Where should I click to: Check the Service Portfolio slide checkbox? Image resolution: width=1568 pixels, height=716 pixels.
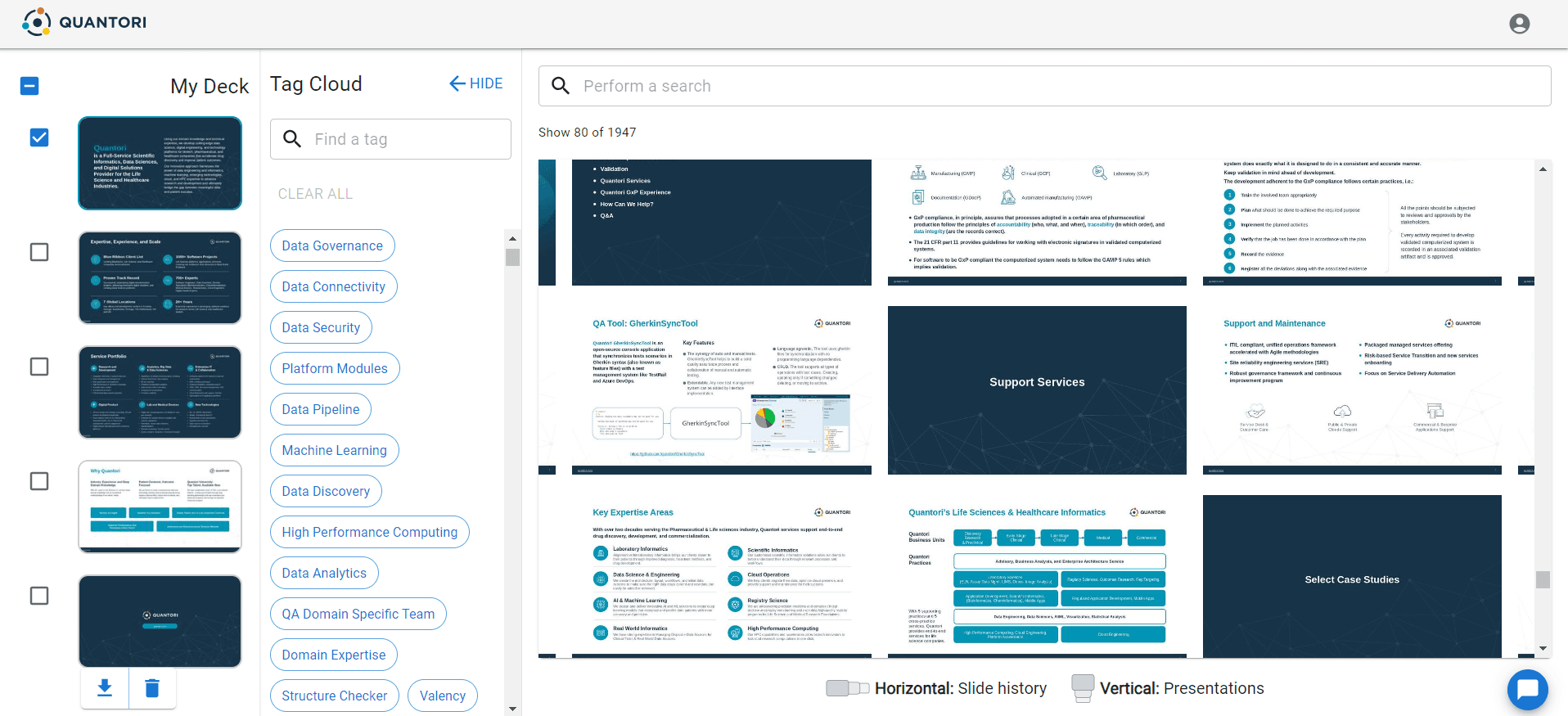[39, 367]
